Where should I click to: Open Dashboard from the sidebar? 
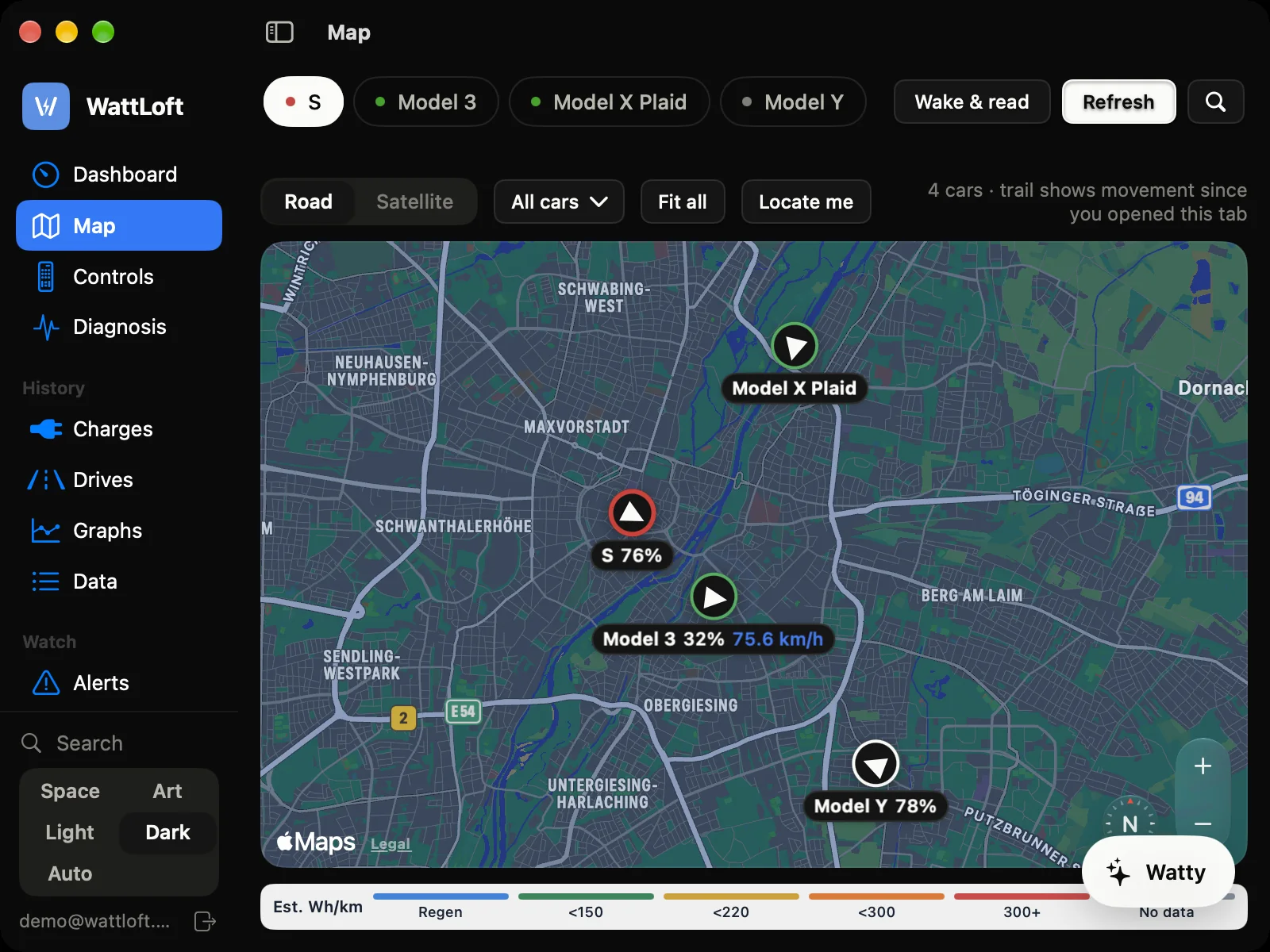pos(119,175)
